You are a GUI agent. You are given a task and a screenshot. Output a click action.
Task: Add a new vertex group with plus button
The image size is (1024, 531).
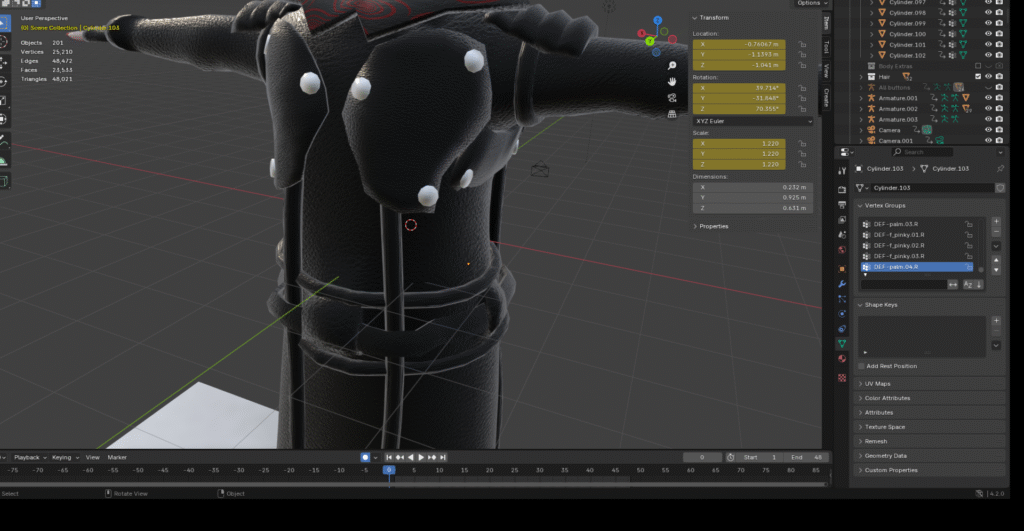tap(996, 221)
